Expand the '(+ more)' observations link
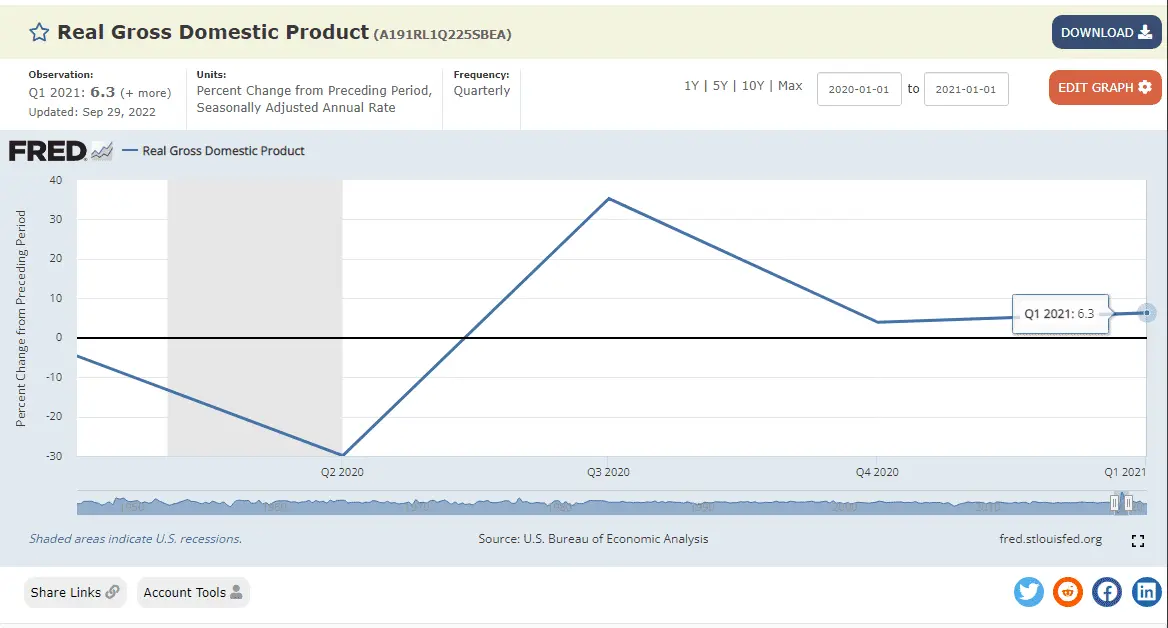This screenshot has height=628, width=1168. [146, 93]
